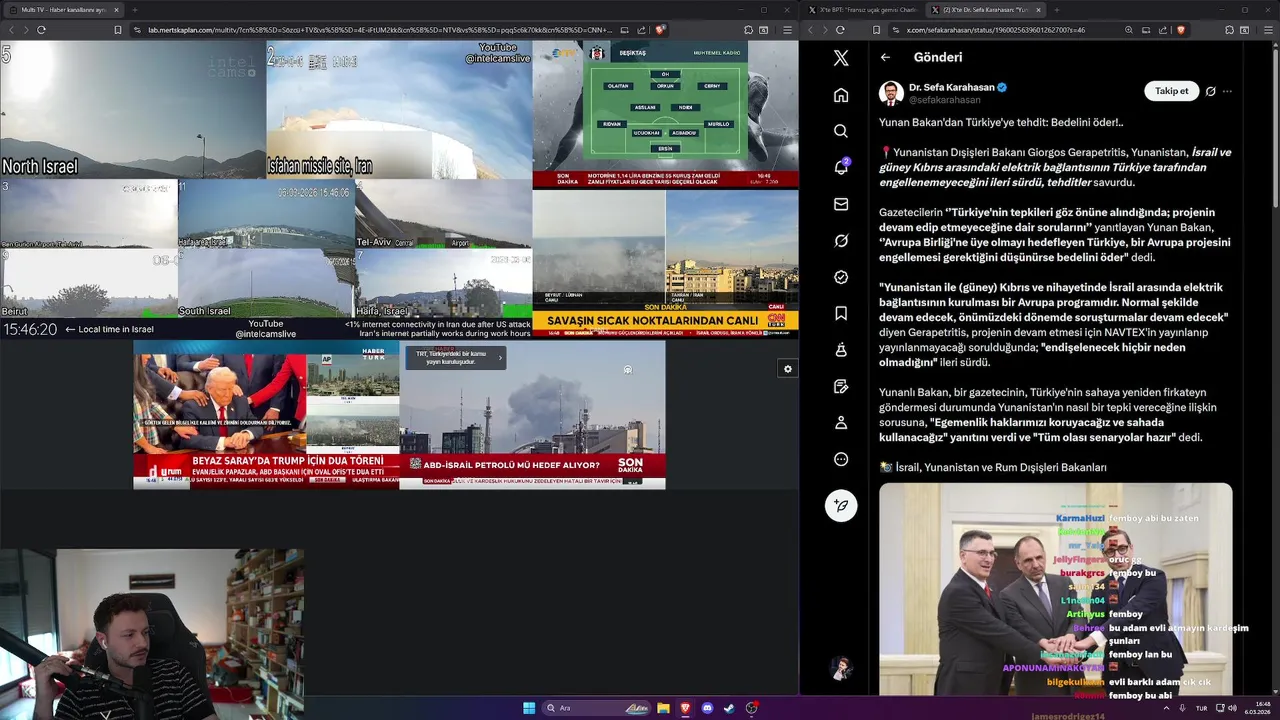Viewport: 1280px width, 720px height.
Task: Click Brave shield in X window
Action: [x=1181, y=30]
